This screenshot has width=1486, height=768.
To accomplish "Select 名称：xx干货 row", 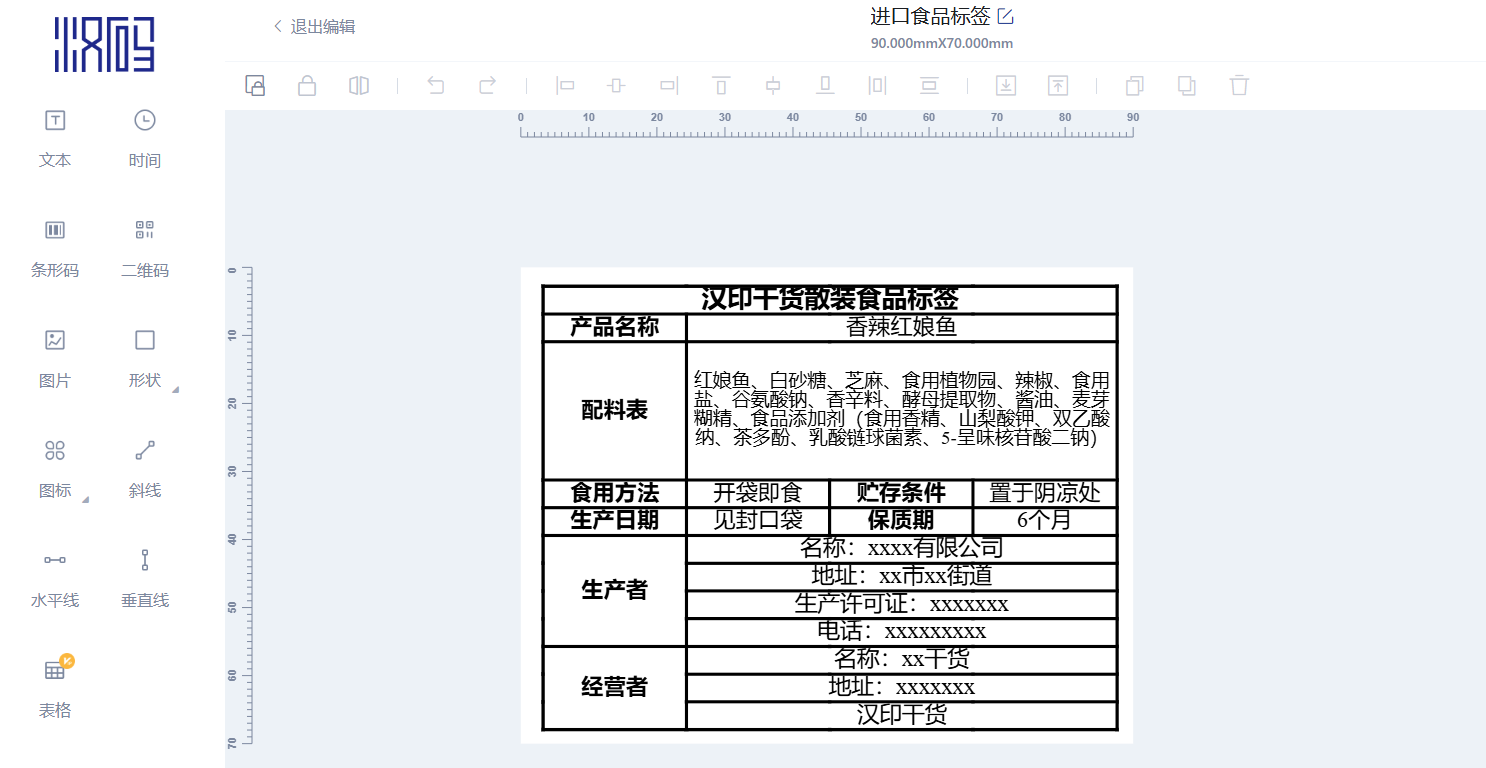I will coord(901,659).
